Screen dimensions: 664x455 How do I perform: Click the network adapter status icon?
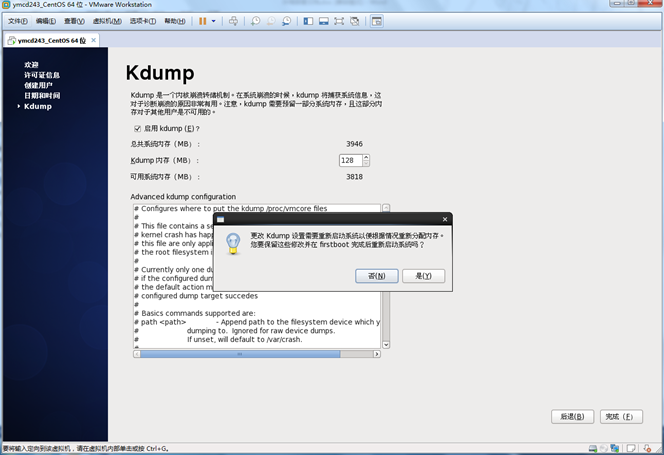click(x=615, y=449)
